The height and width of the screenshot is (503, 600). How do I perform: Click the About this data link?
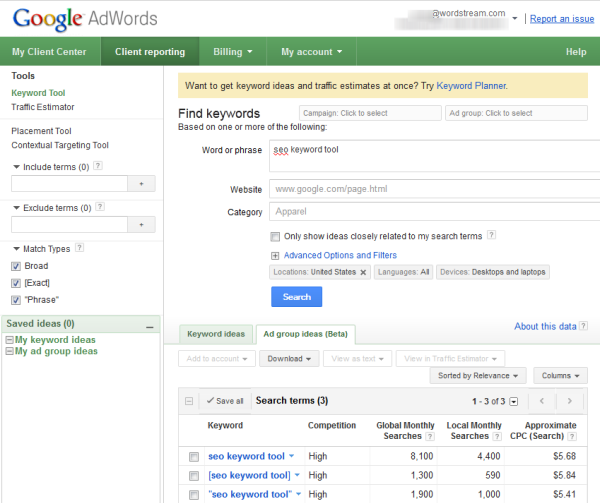click(x=545, y=326)
